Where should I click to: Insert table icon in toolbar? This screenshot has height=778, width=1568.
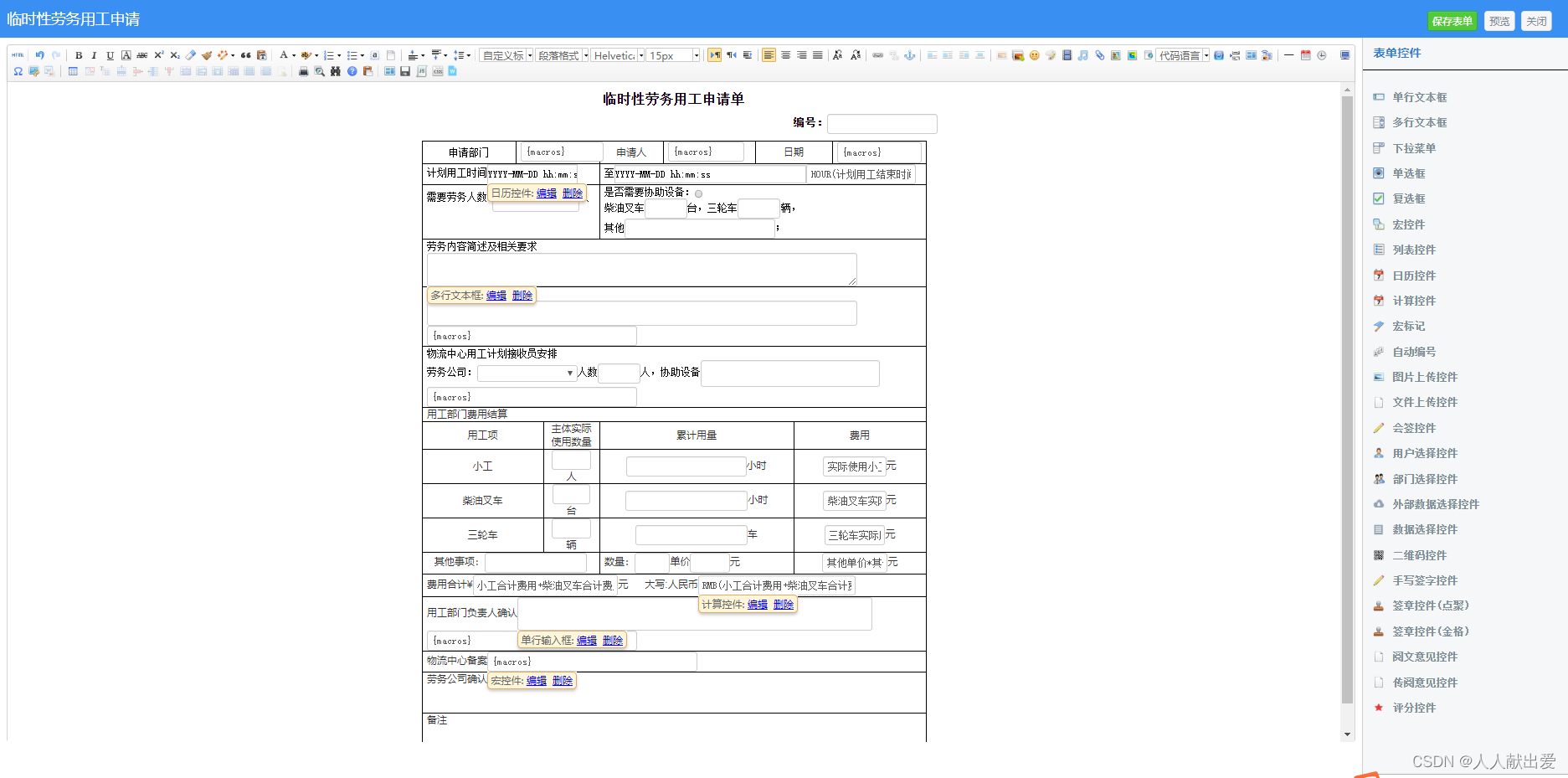(x=73, y=71)
